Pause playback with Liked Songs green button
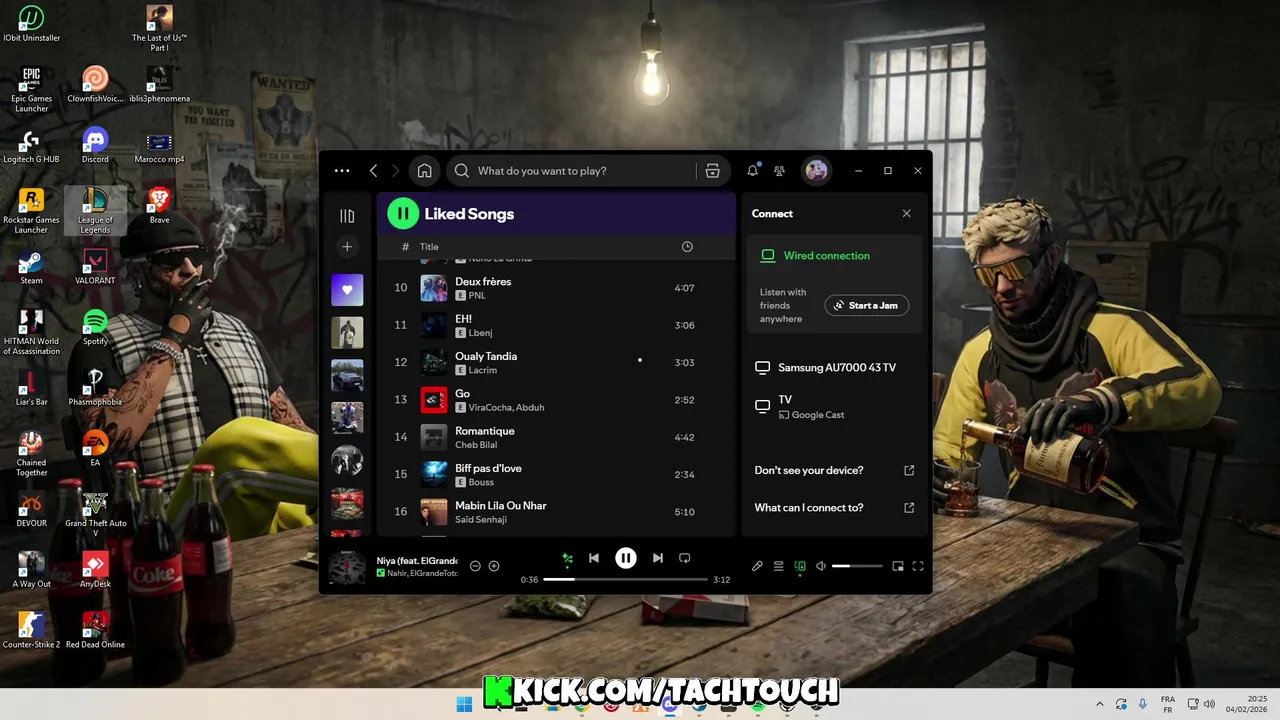Image resolution: width=1280 pixels, height=720 pixels. pyautogui.click(x=403, y=213)
